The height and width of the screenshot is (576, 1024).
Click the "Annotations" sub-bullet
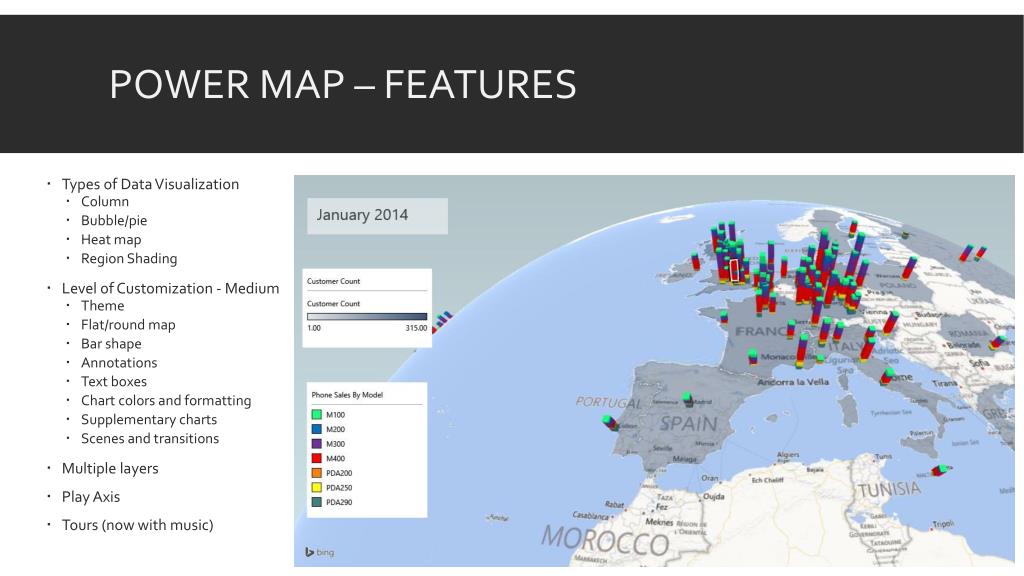pos(119,362)
